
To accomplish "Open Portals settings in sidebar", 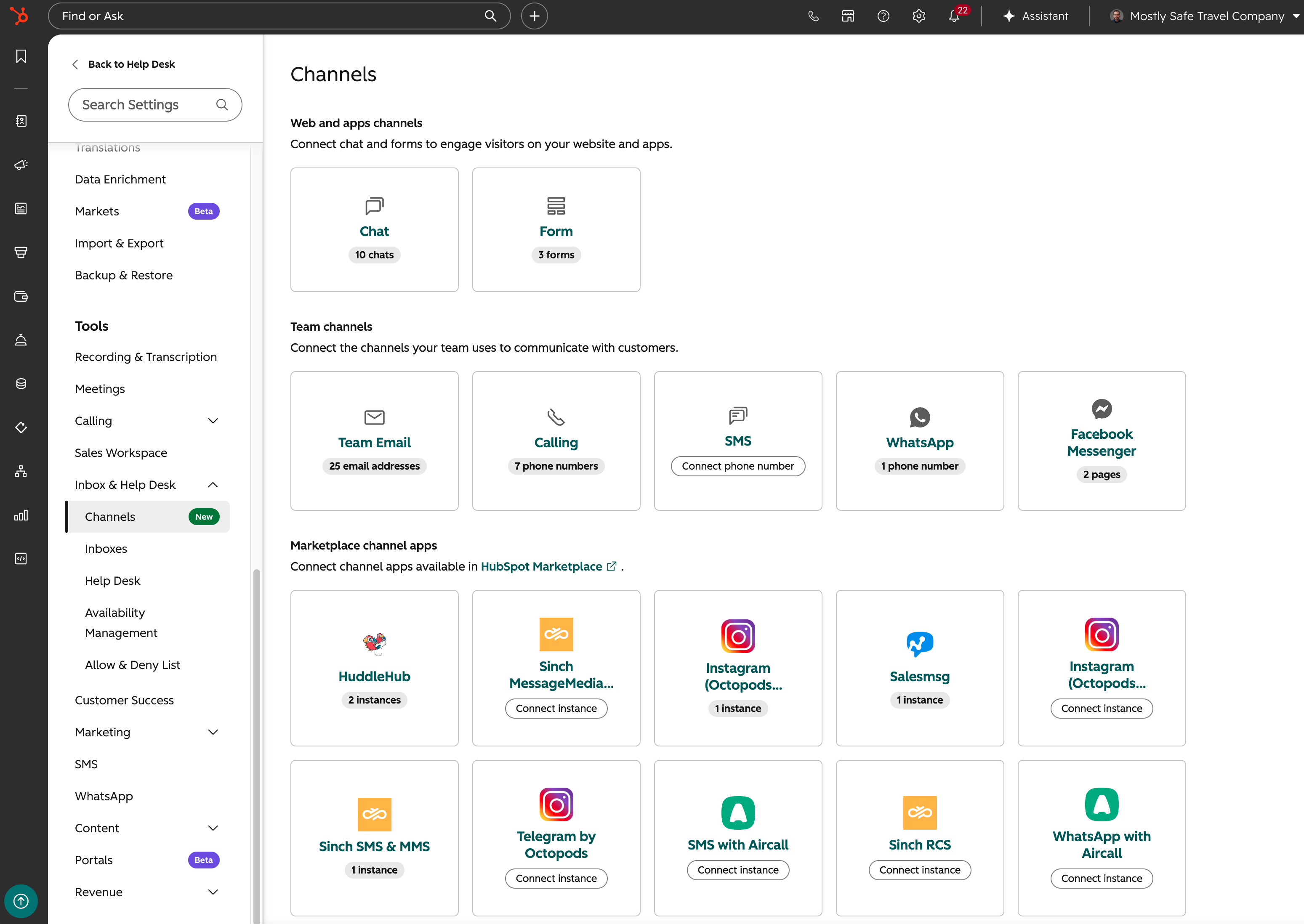I will [x=94, y=860].
